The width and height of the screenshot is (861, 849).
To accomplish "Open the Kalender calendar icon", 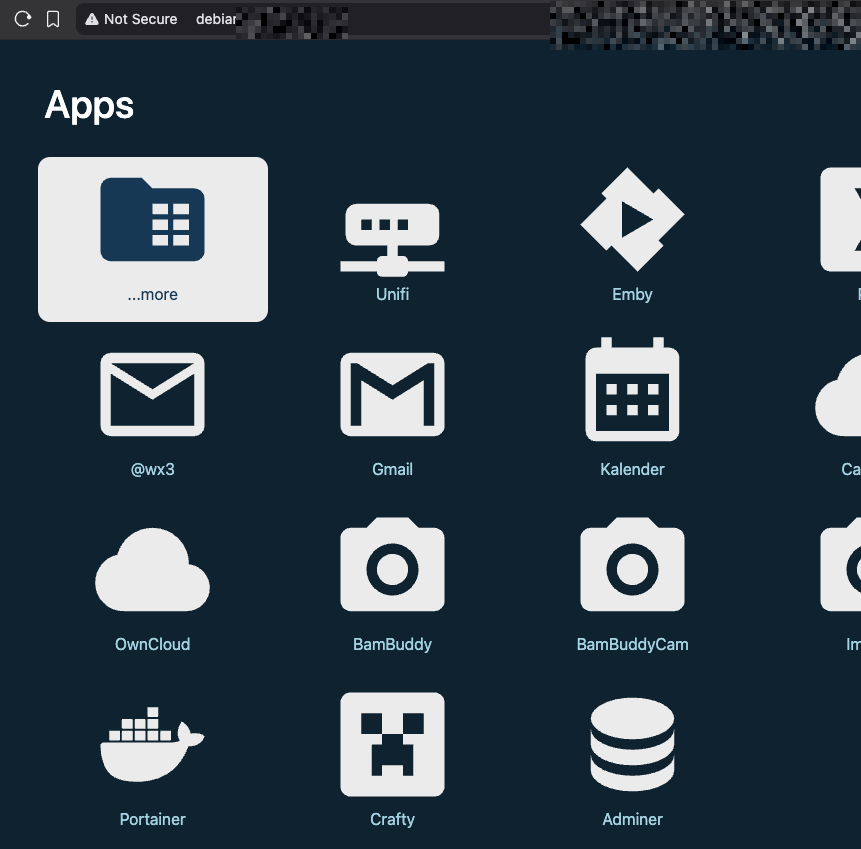I will click(x=632, y=389).
